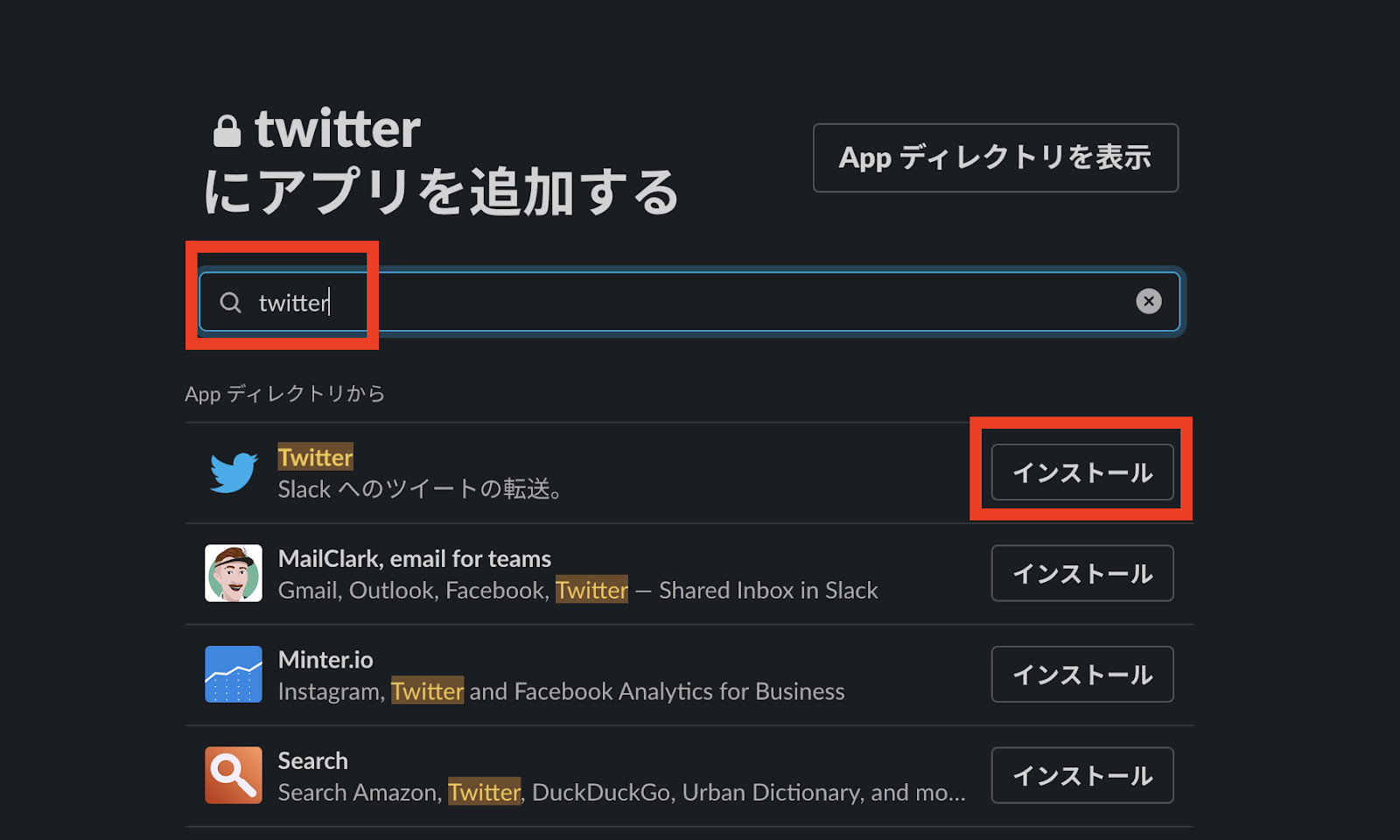Click the magnifier icon in the search field

230,303
